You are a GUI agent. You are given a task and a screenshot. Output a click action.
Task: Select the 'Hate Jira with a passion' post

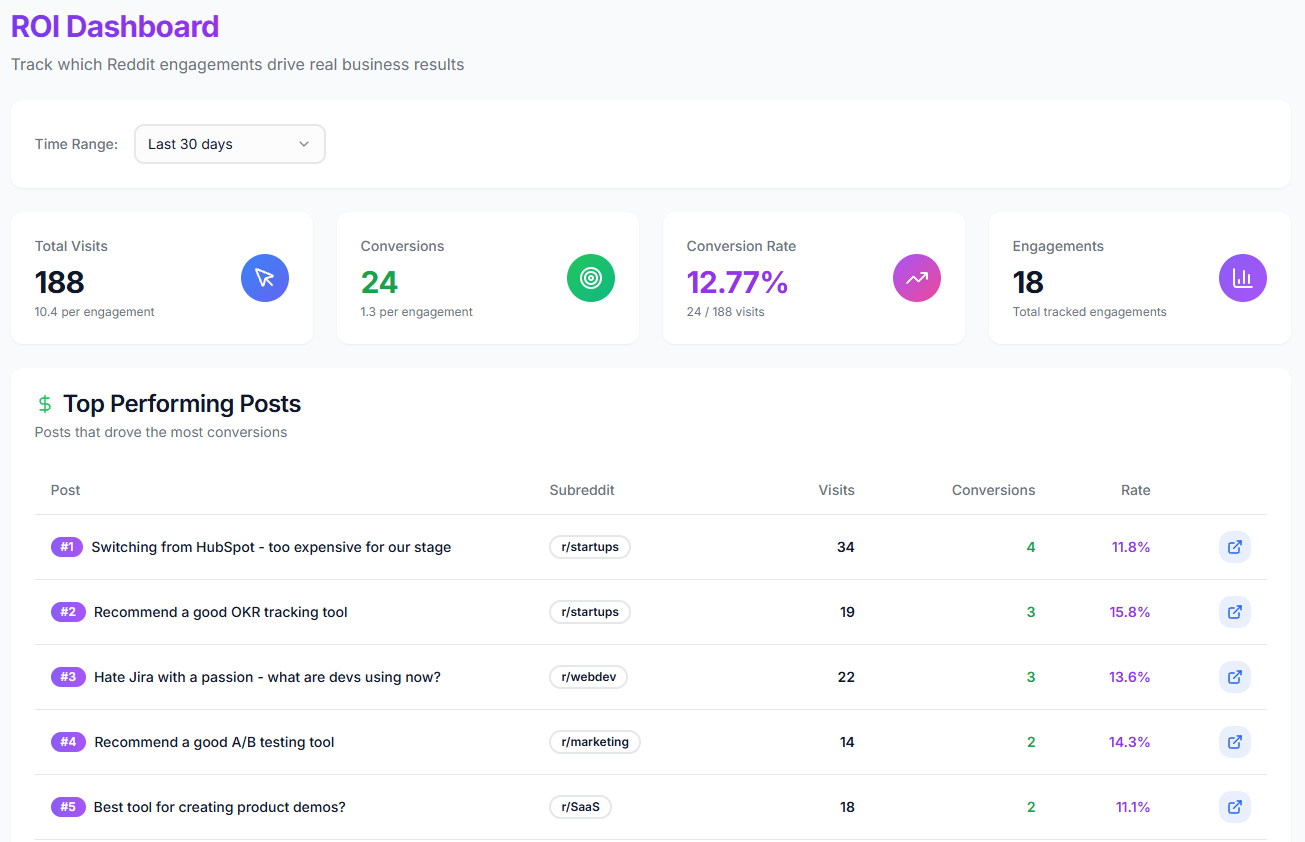click(267, 677)
